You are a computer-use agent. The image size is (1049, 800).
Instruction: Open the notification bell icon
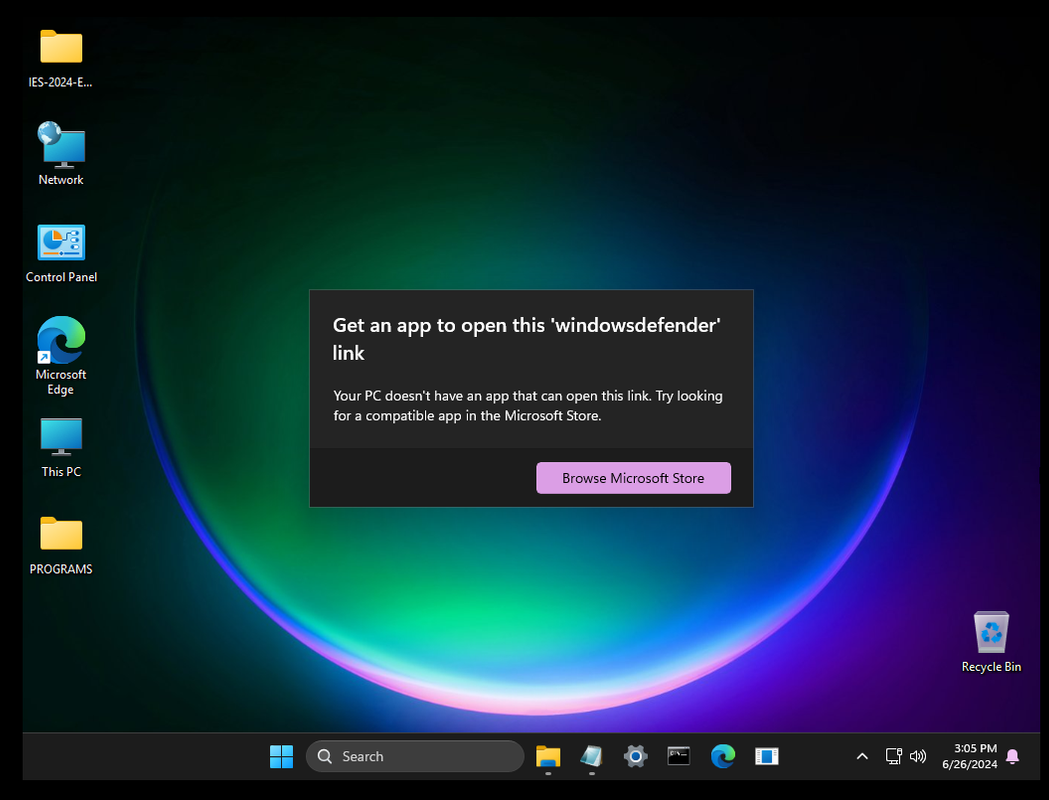tap(1012, 757)
